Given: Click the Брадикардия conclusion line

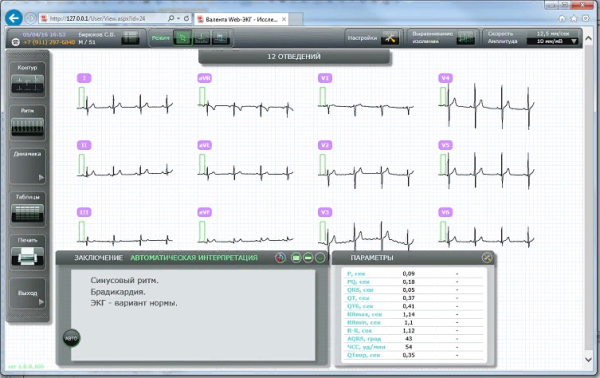Looking at the screenshot, I should (118, 292).
